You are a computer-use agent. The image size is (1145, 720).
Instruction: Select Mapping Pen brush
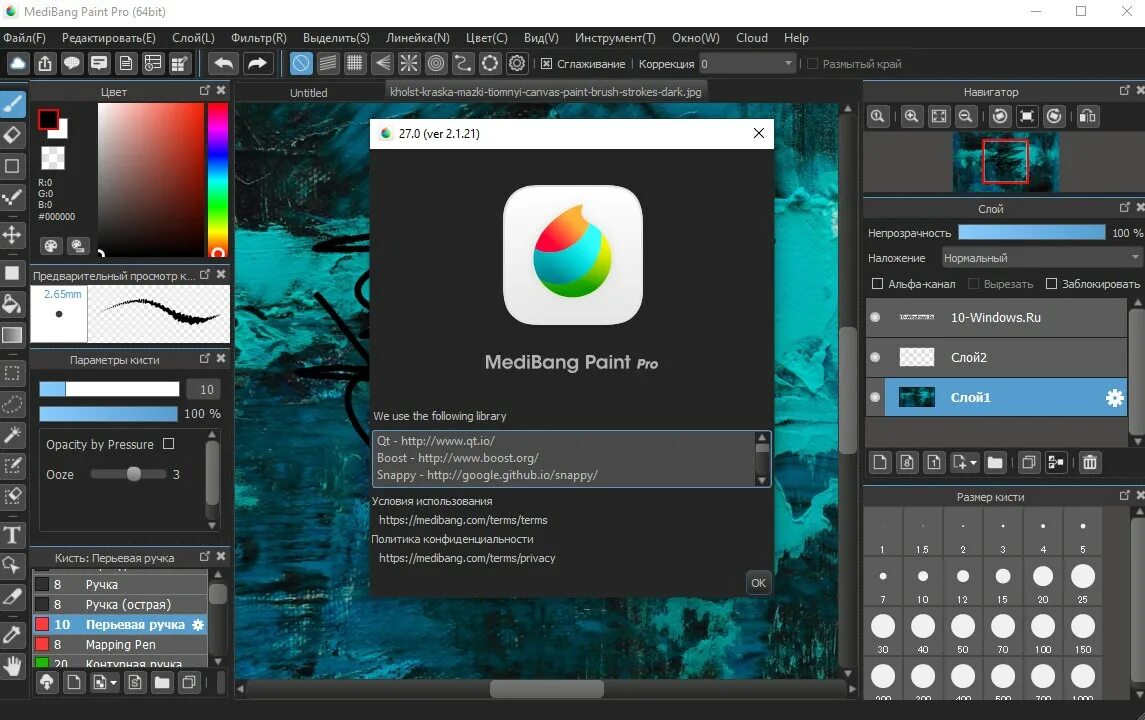[x=120, y=645]
